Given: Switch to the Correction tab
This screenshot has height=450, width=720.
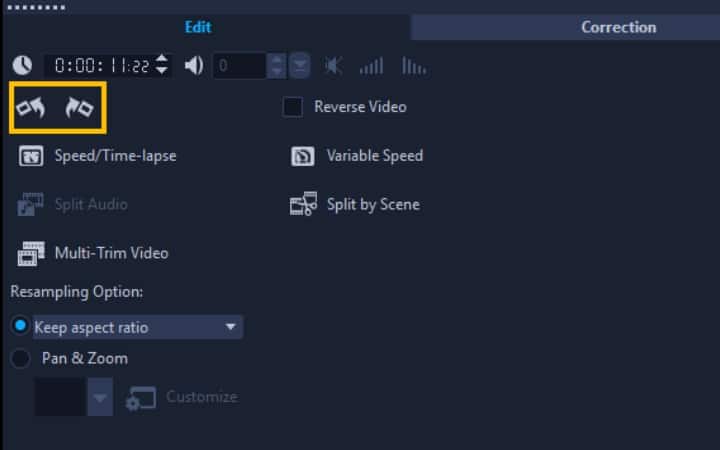Looking at the screenshot, I should [x=618, y=27].
